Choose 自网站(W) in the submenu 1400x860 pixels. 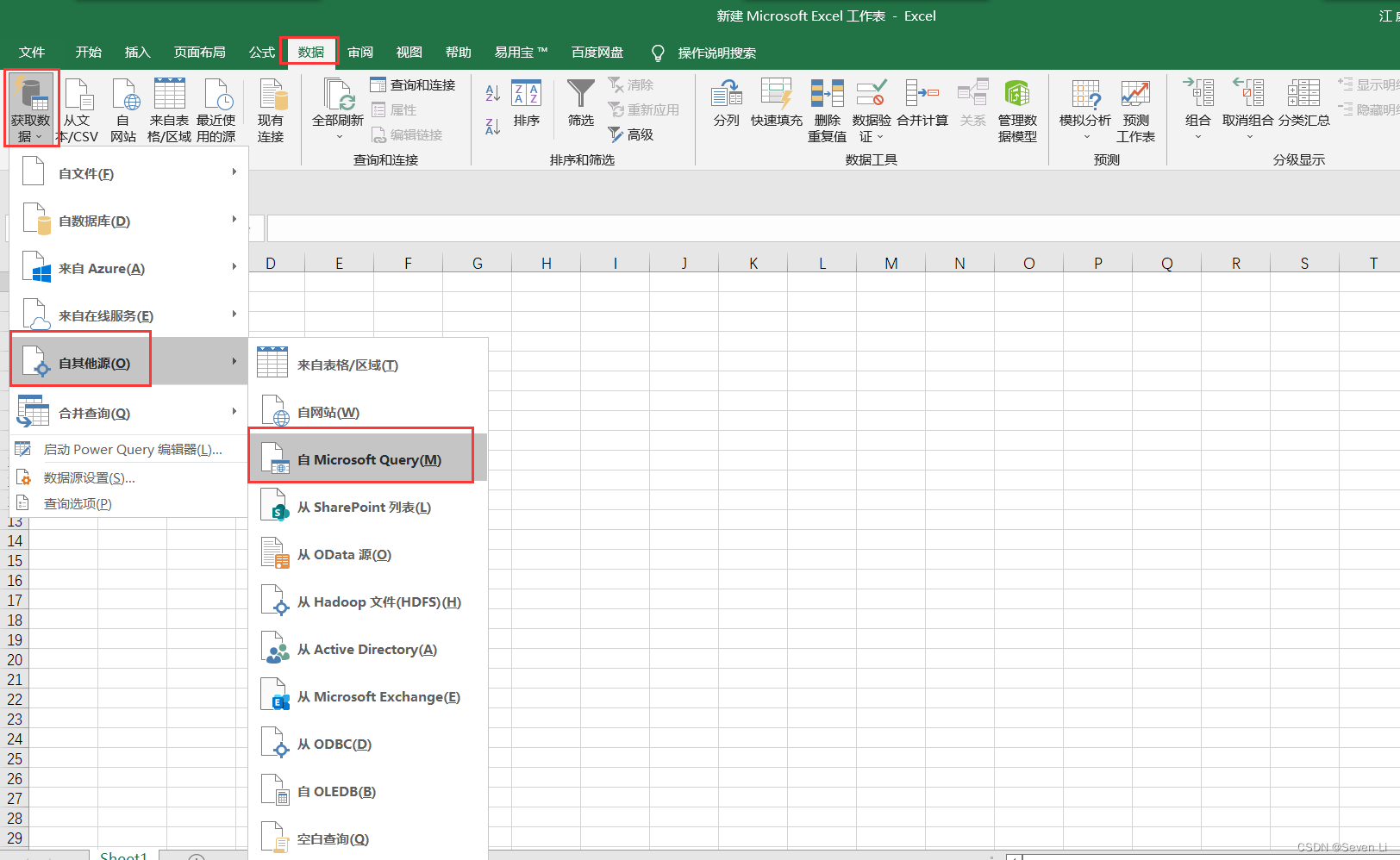(368, 412)
